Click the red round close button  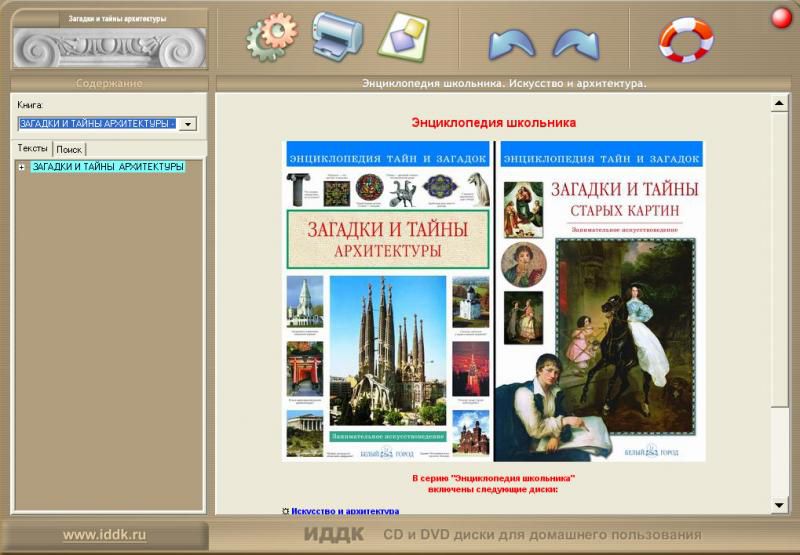coord(781,18)
